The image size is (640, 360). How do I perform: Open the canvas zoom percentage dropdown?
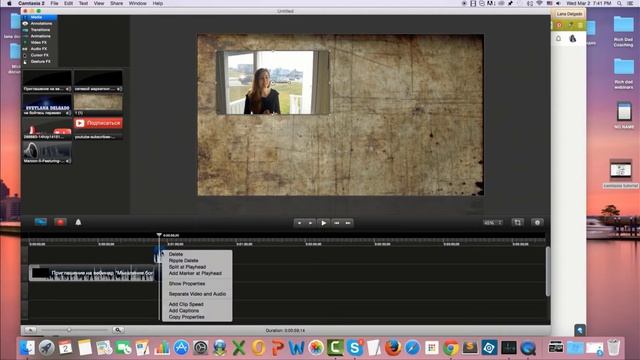click(492, 222)
